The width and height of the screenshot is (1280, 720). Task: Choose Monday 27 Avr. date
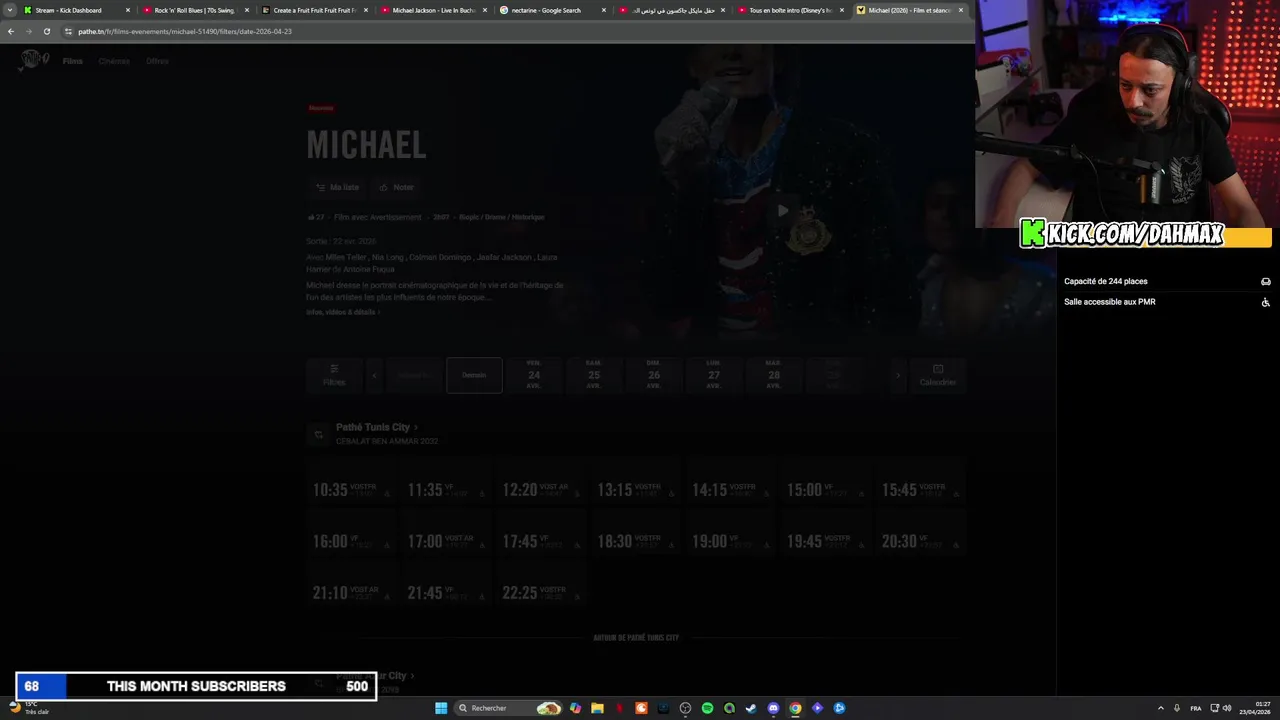coord(714,375)
